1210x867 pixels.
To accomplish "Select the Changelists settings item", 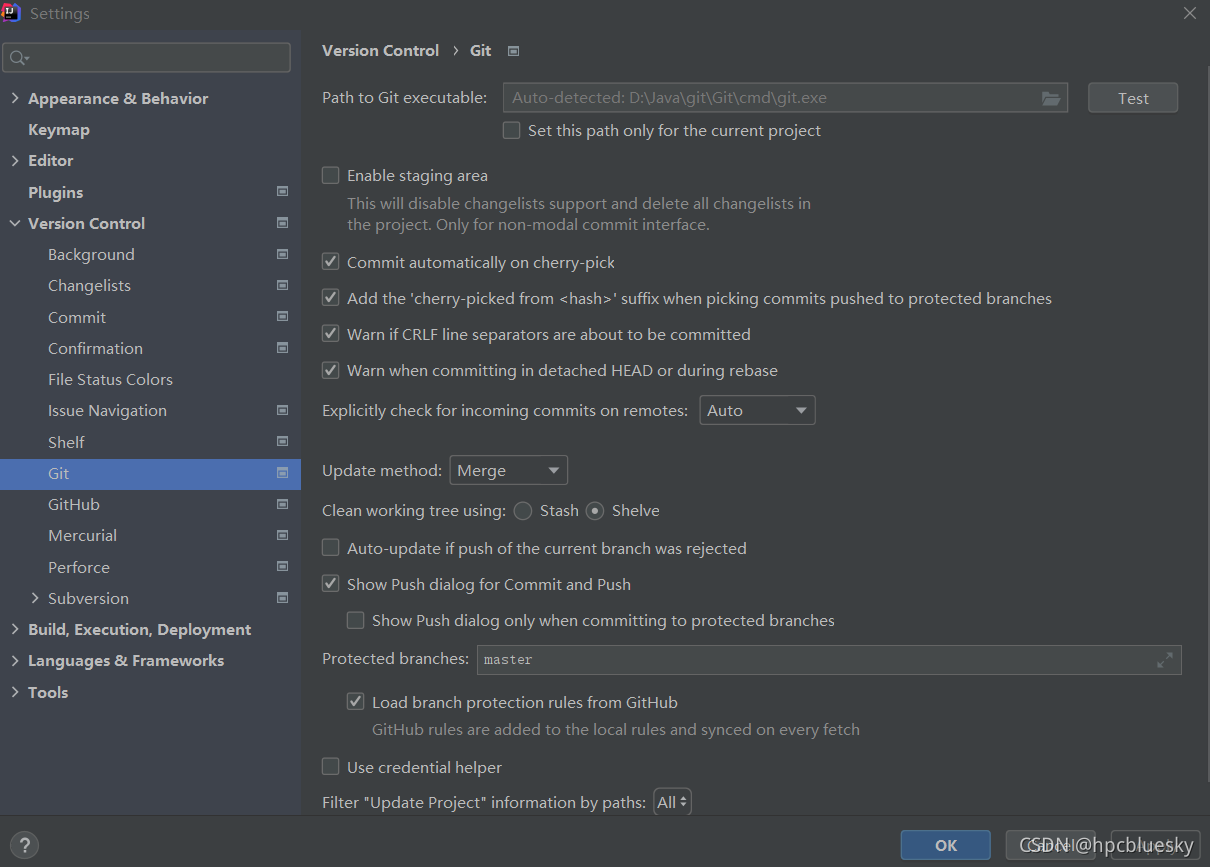I will [x=89, y=285].
